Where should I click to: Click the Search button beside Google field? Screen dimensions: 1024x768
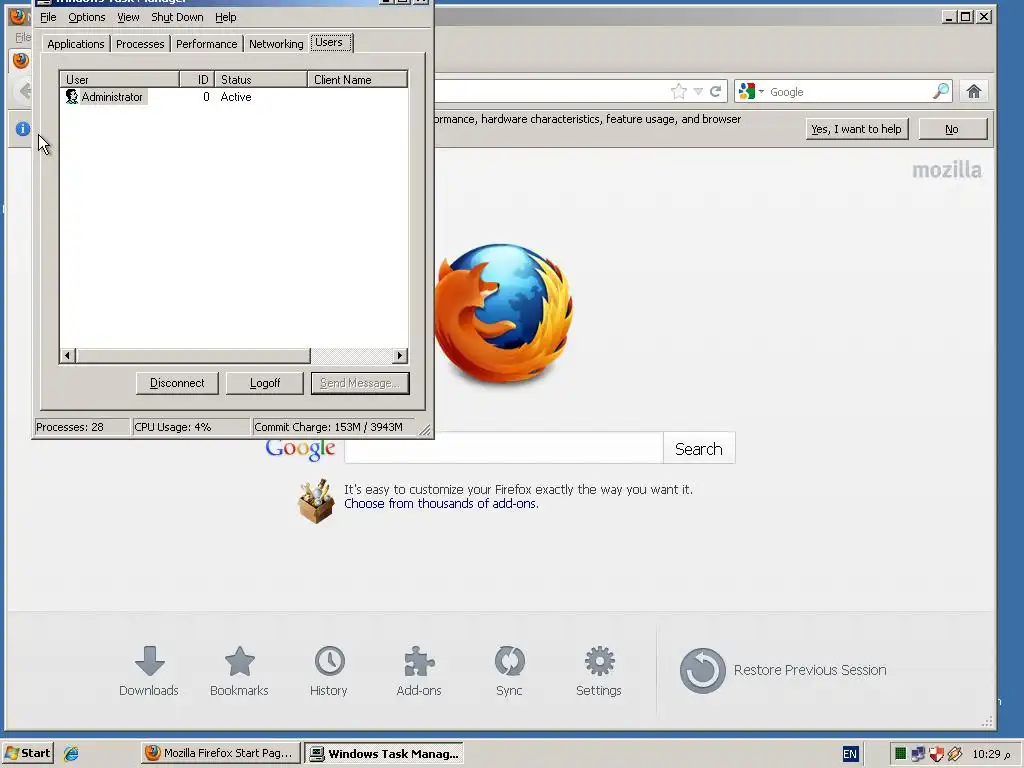click(699, 449)
